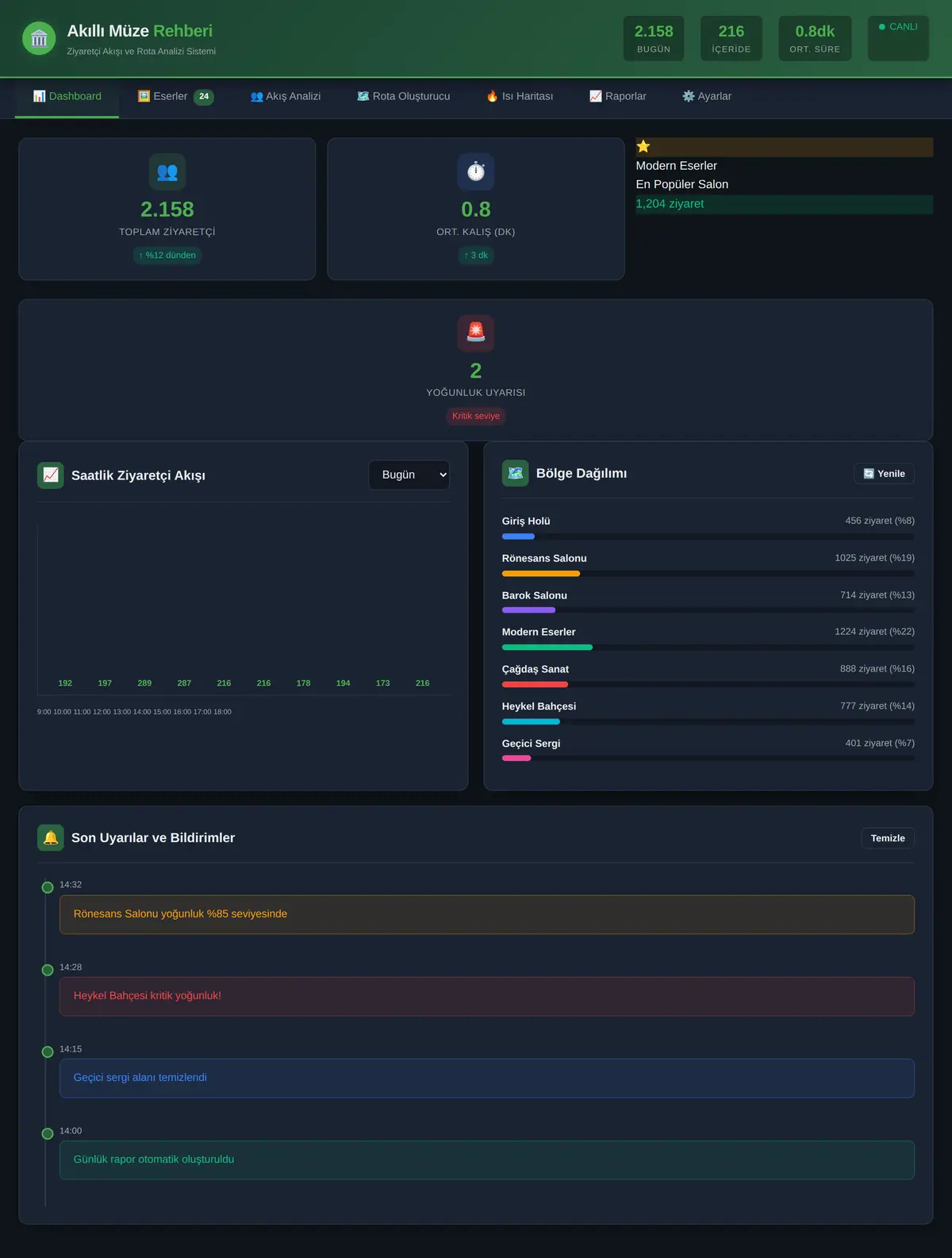Image resolution: width=952 pixels, height=1258 pixels.
Task: Click the %12 dünden trend badge
Action: (167, 256)
